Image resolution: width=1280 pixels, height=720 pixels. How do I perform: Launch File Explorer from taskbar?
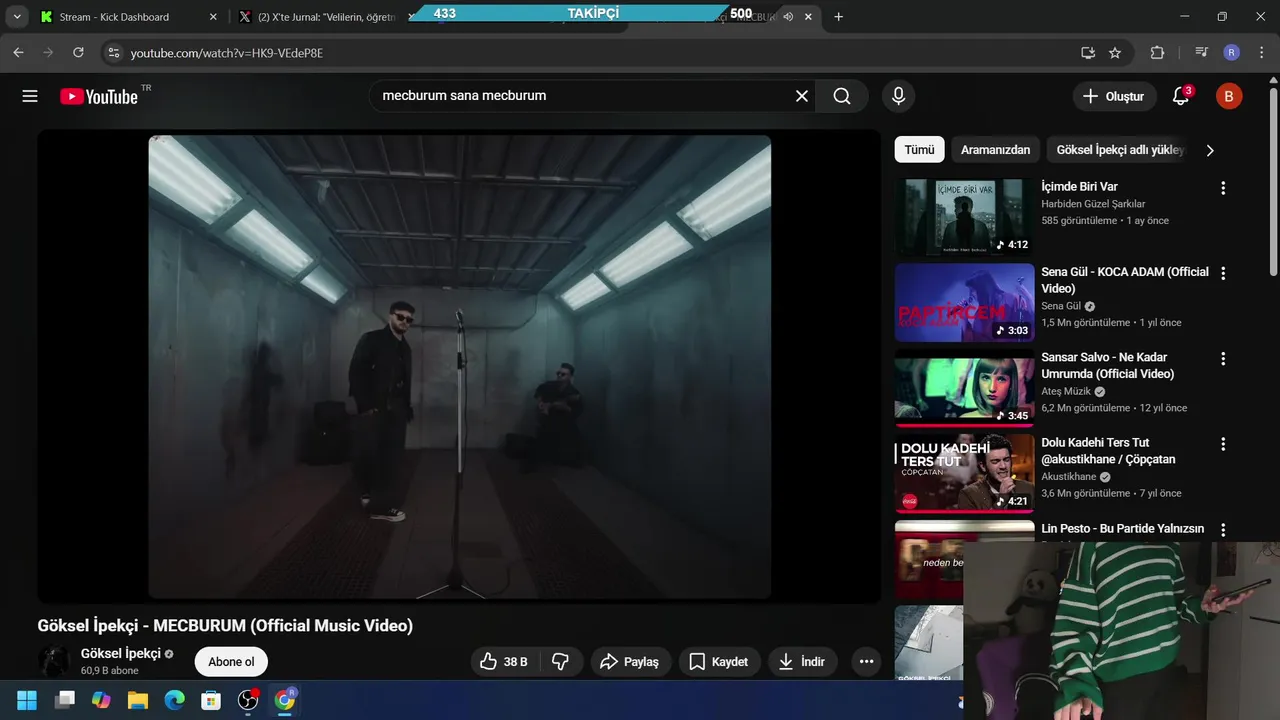click(x=137, y=700)
